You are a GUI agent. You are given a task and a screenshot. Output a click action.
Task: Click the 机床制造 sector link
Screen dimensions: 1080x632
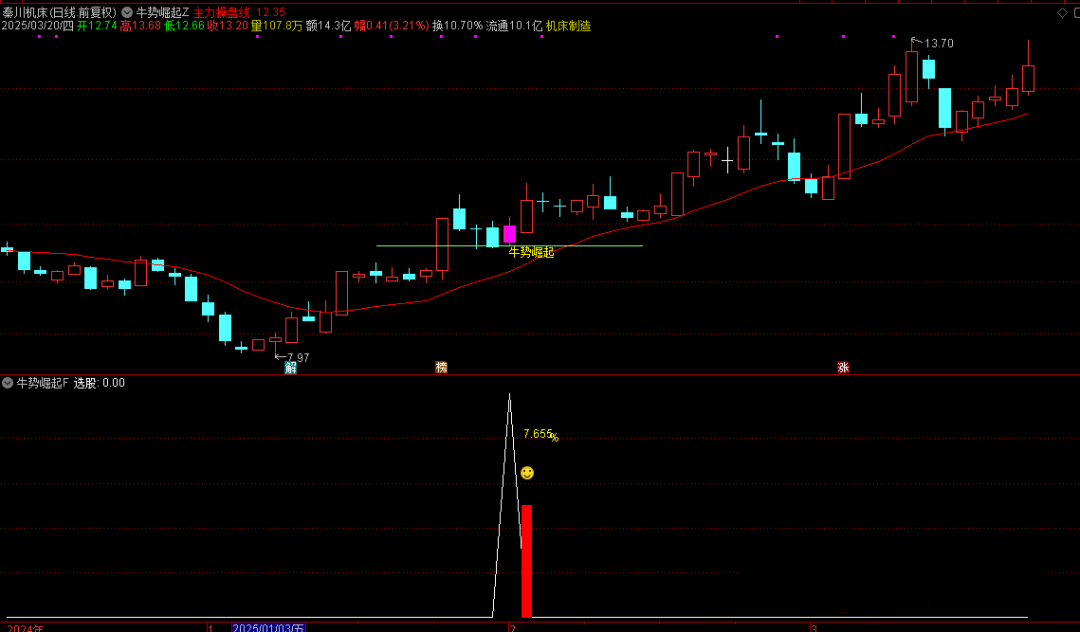tap(568, 26)
